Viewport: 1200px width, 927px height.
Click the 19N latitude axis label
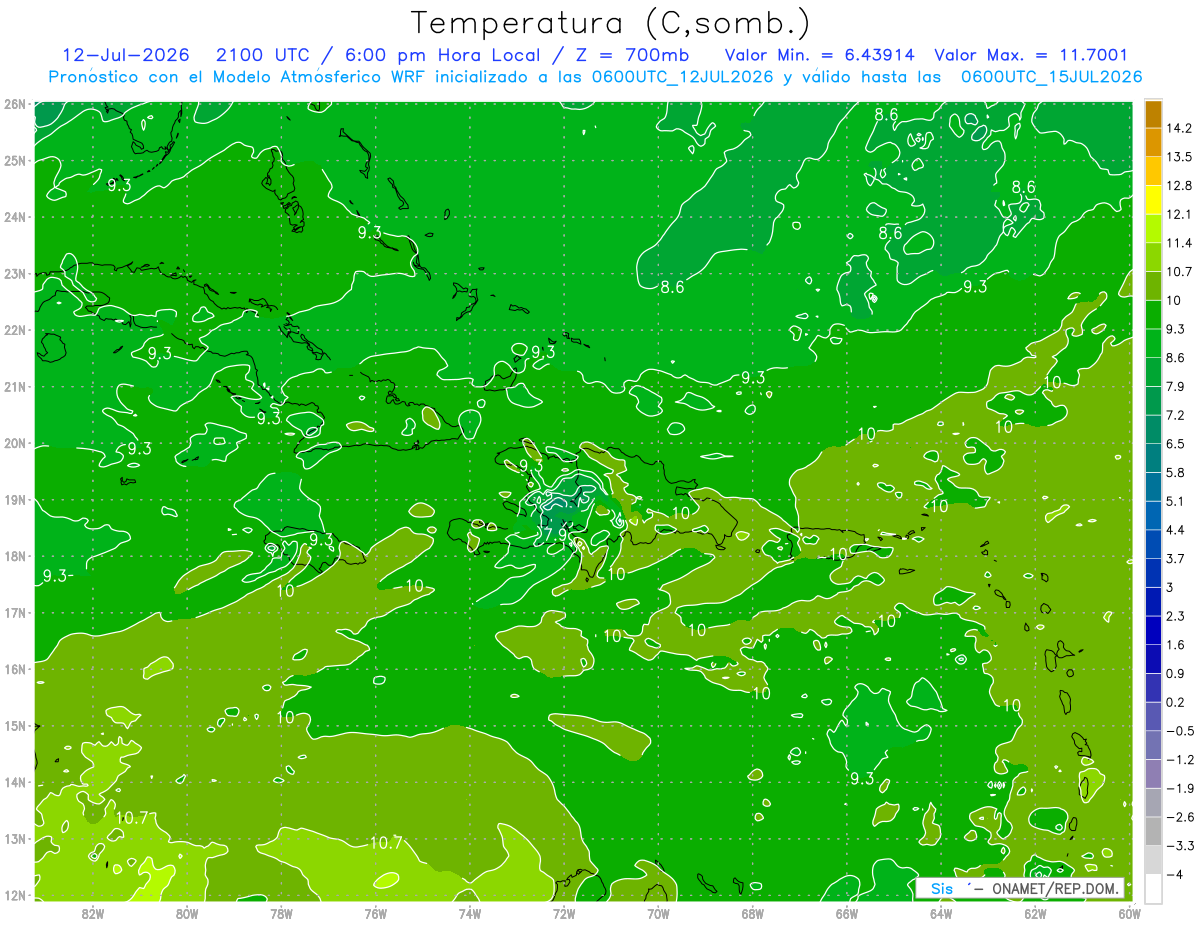[x=15, y=499]
